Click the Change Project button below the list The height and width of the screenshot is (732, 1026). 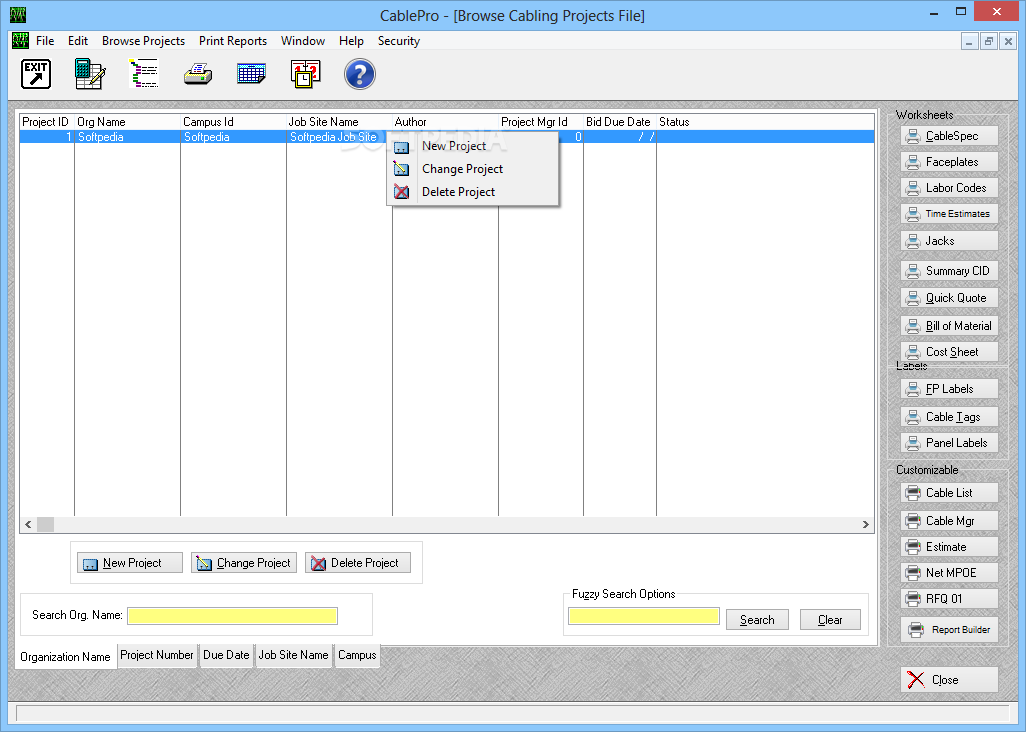(x=243, y=563)
